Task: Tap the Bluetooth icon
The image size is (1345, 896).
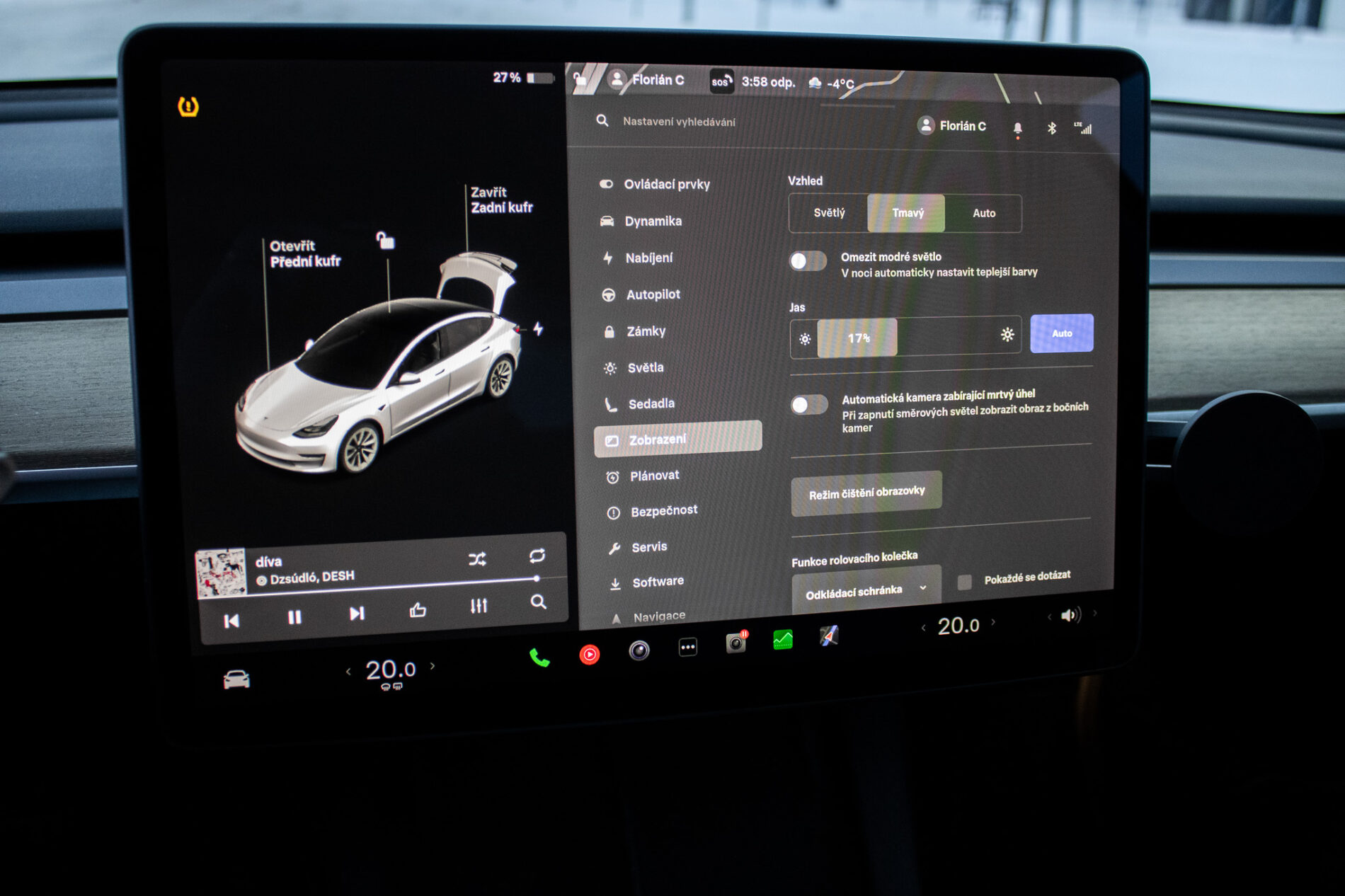Action: click(1051, 128)
